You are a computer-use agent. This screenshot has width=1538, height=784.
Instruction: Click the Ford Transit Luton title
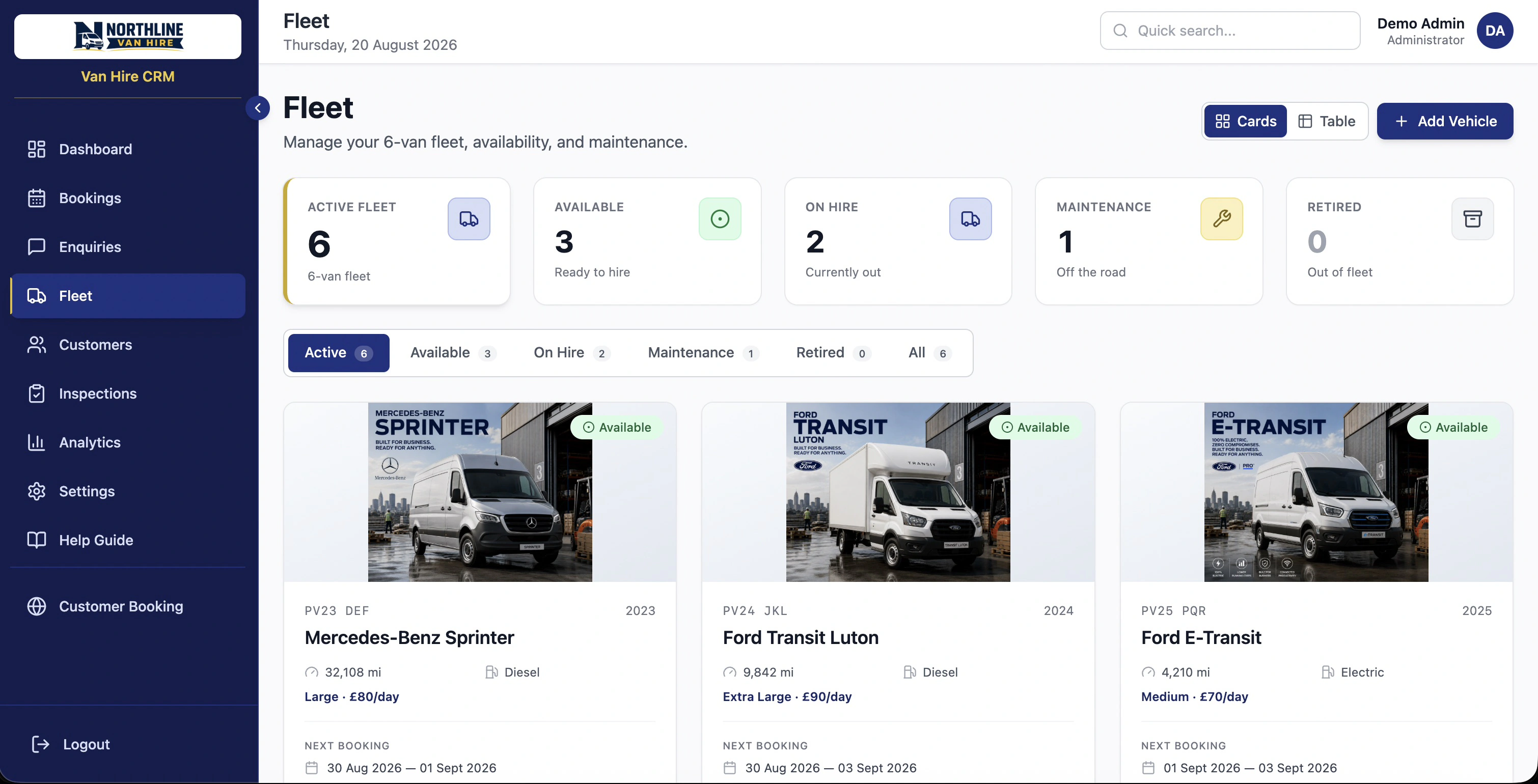click(x=801, y=638)
